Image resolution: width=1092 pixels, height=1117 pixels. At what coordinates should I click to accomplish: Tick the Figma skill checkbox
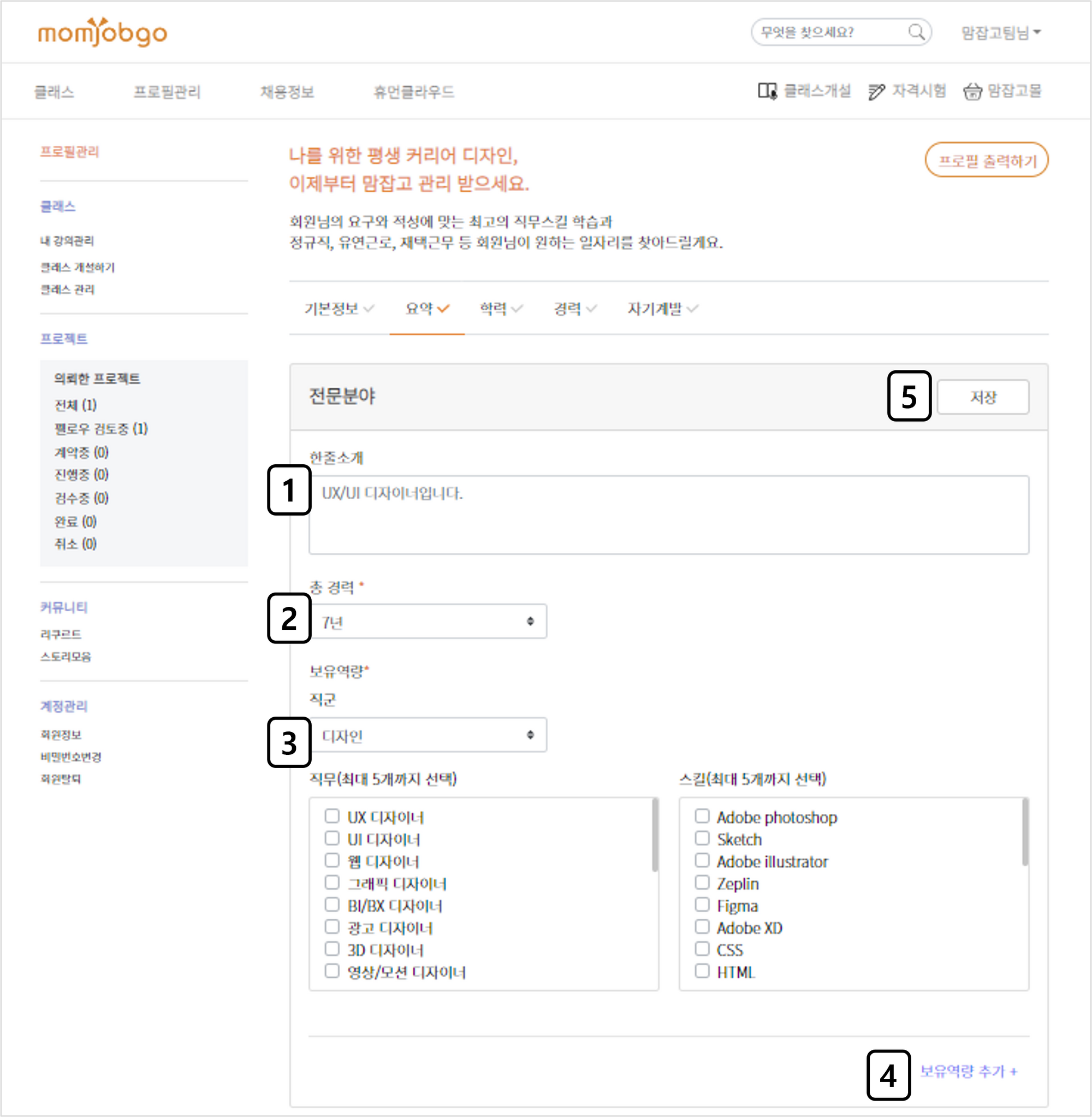click(x=702, y=904)
